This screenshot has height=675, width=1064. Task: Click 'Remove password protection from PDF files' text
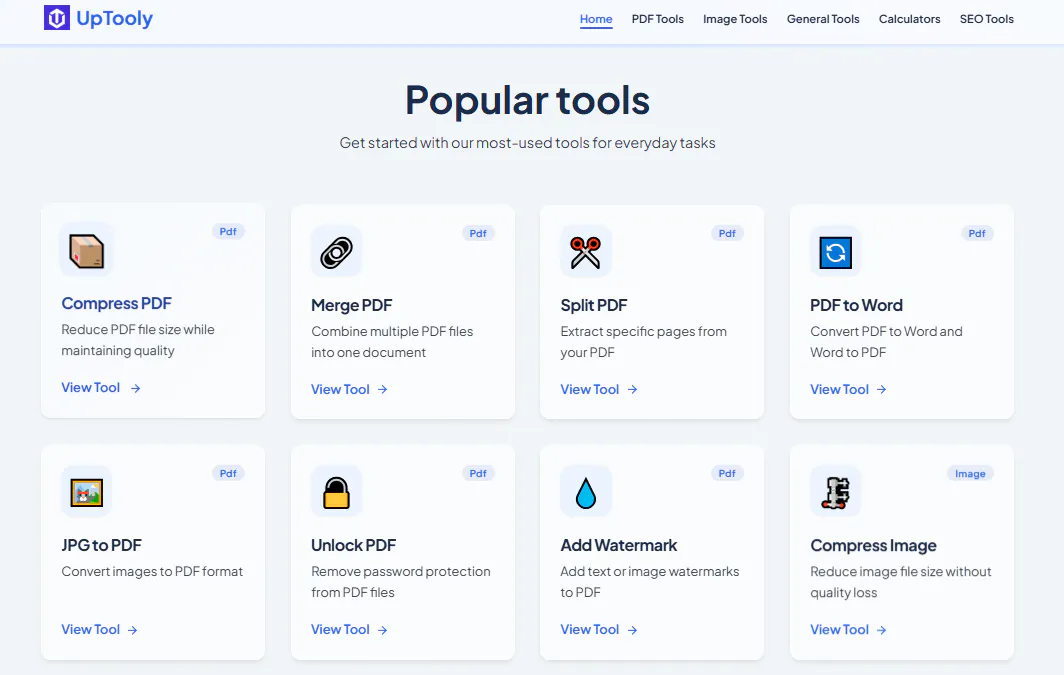400,582
